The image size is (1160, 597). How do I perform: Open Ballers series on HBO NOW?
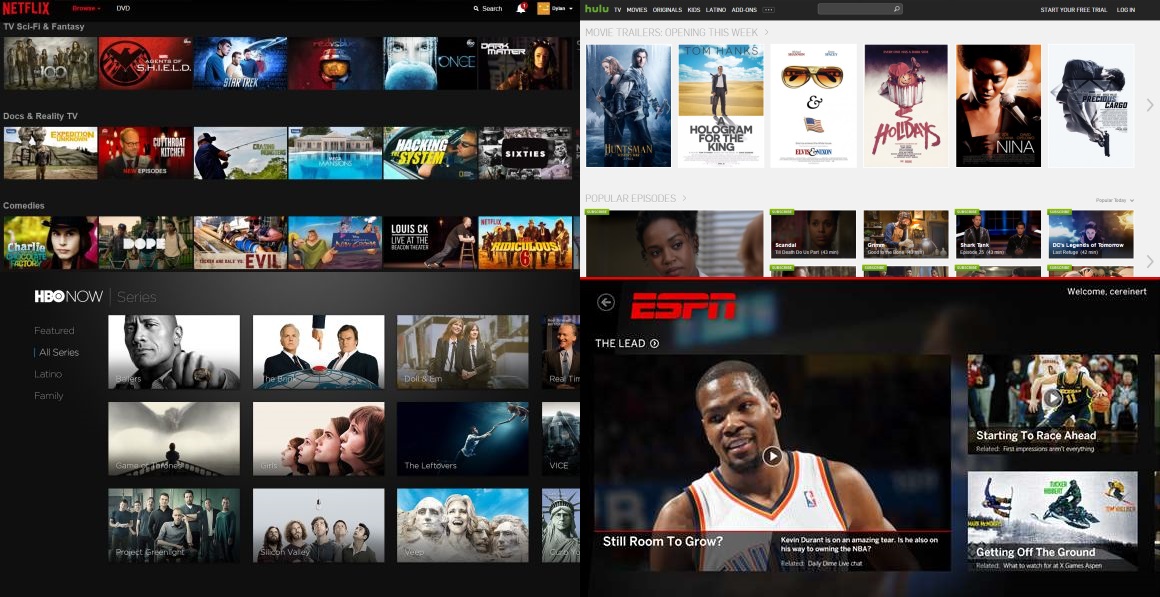(174, 352)
